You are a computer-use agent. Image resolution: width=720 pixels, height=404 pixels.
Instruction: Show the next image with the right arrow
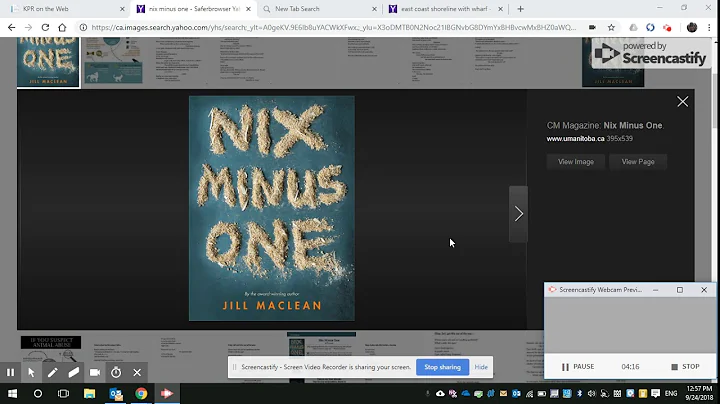pos(518,214)
